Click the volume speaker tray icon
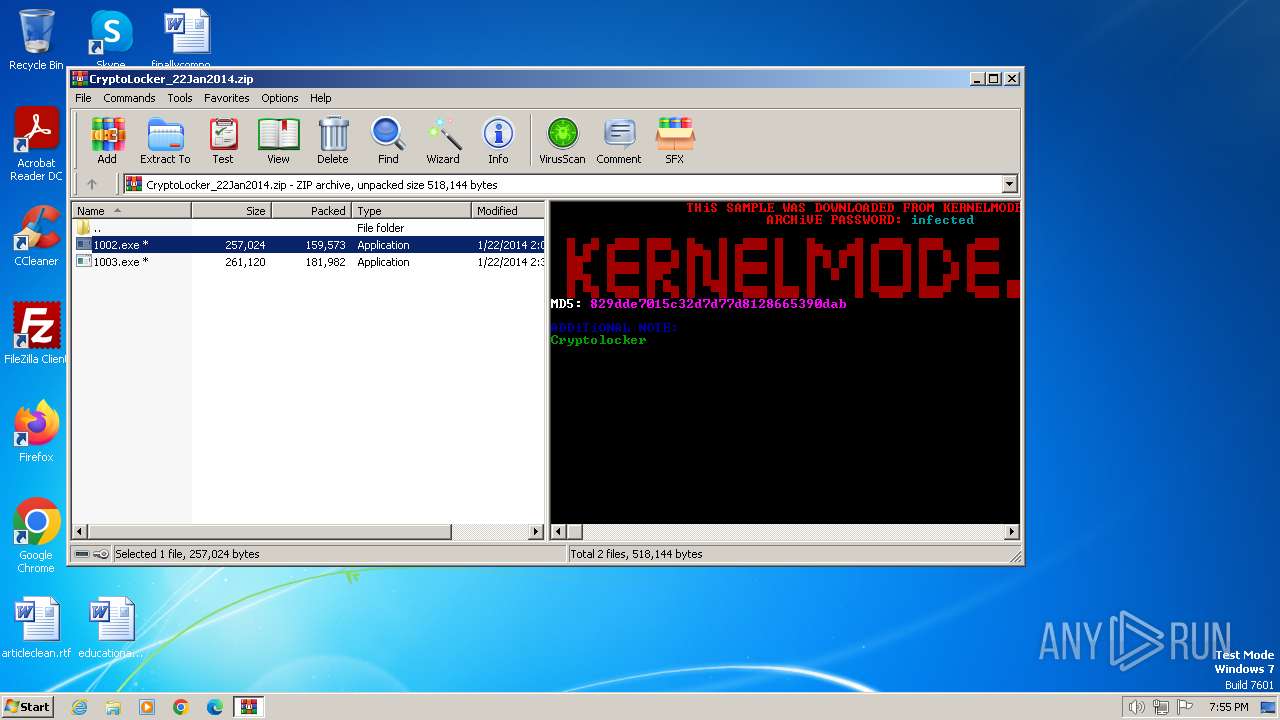Image resolution: width=1280 pixels, height=720 pixels. (x=1136, y=707)
